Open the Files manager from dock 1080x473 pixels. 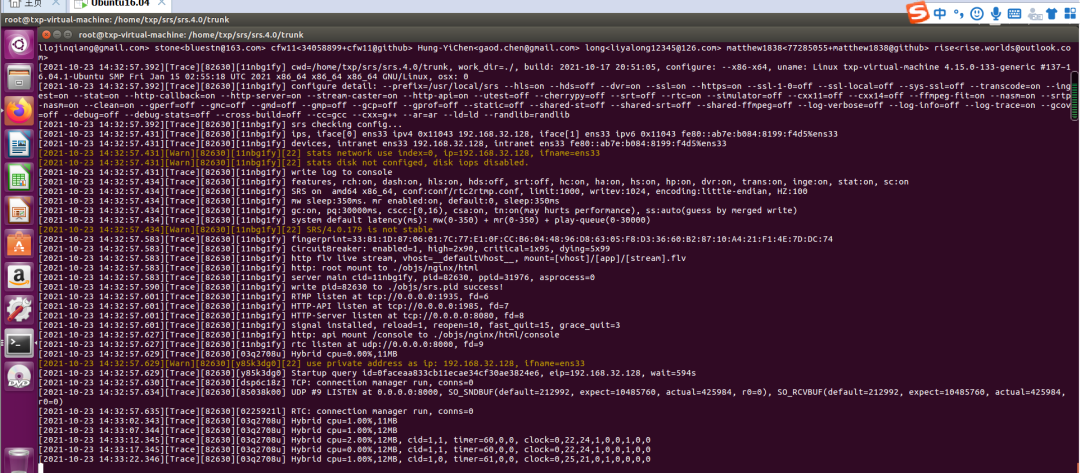pyautogui.click(x=19, y=78)
